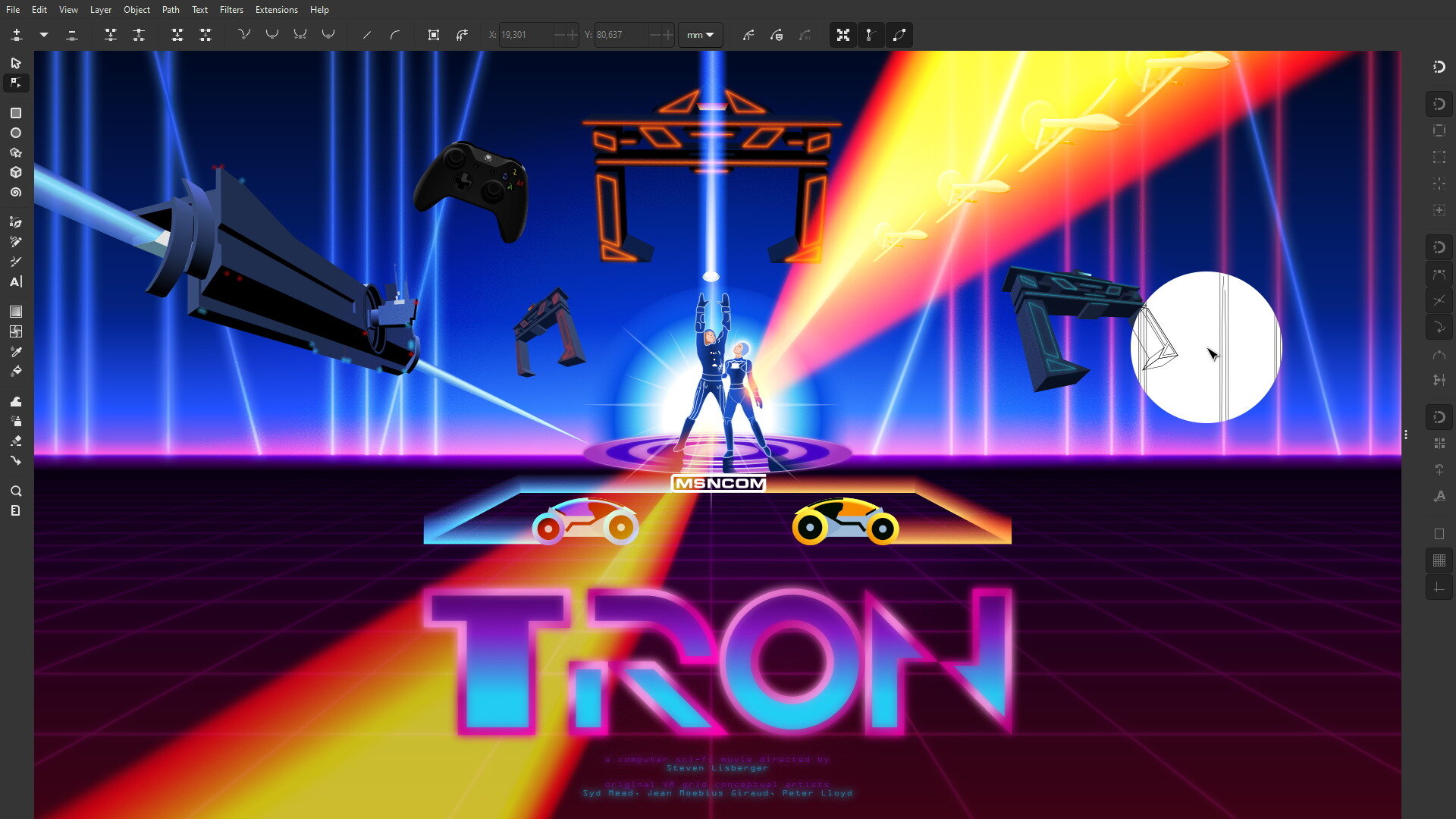Select the Gradient tool

click(x=15, y=312)
